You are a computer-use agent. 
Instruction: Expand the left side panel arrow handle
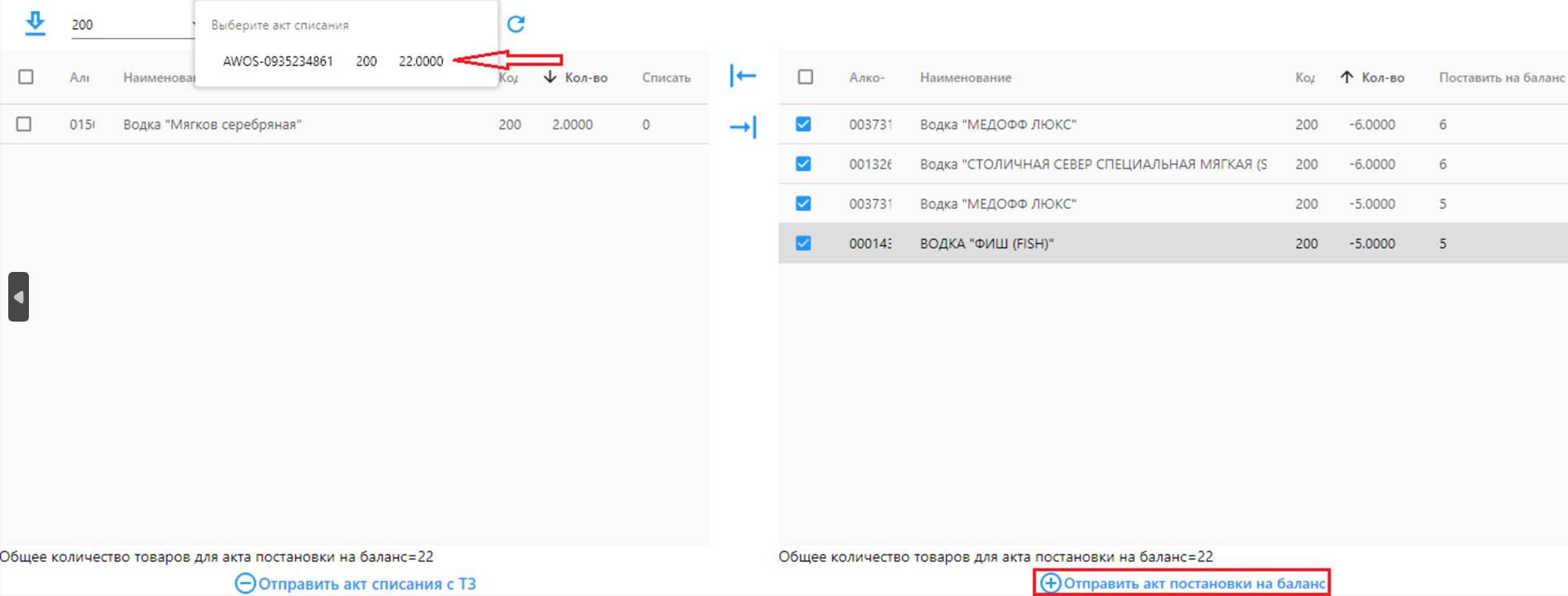point(18,297)
